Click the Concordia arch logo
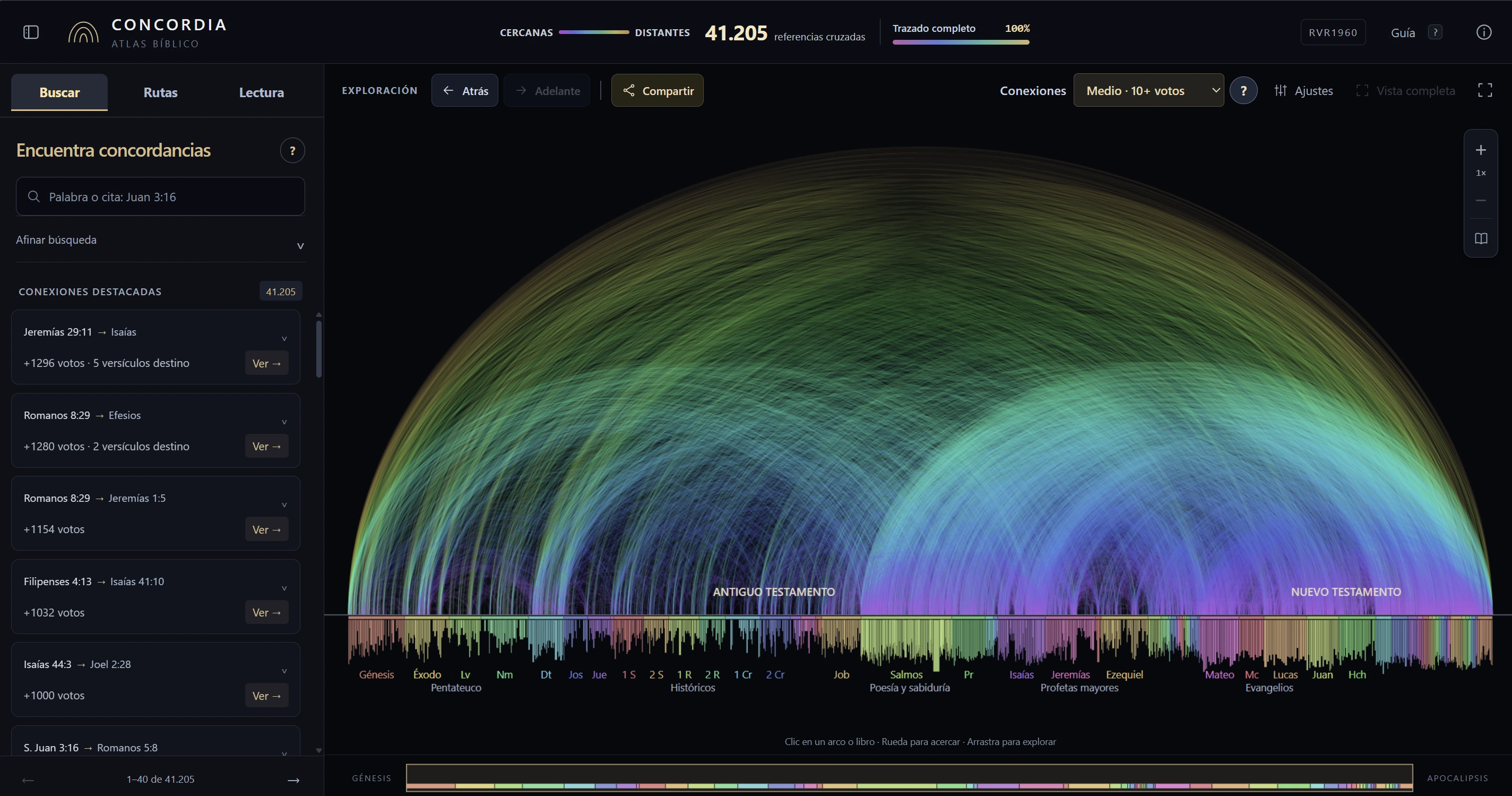This screenshot has width=1512, height=796. 83,32
